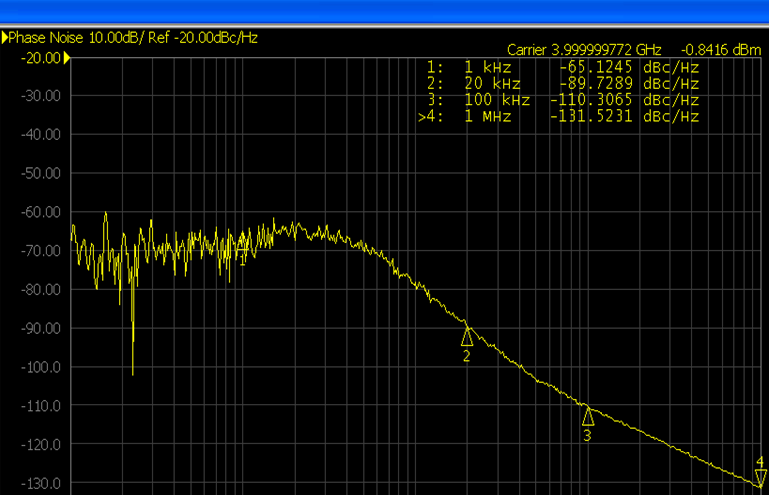Select marker 1 on the noisy trace

(243, 243)
